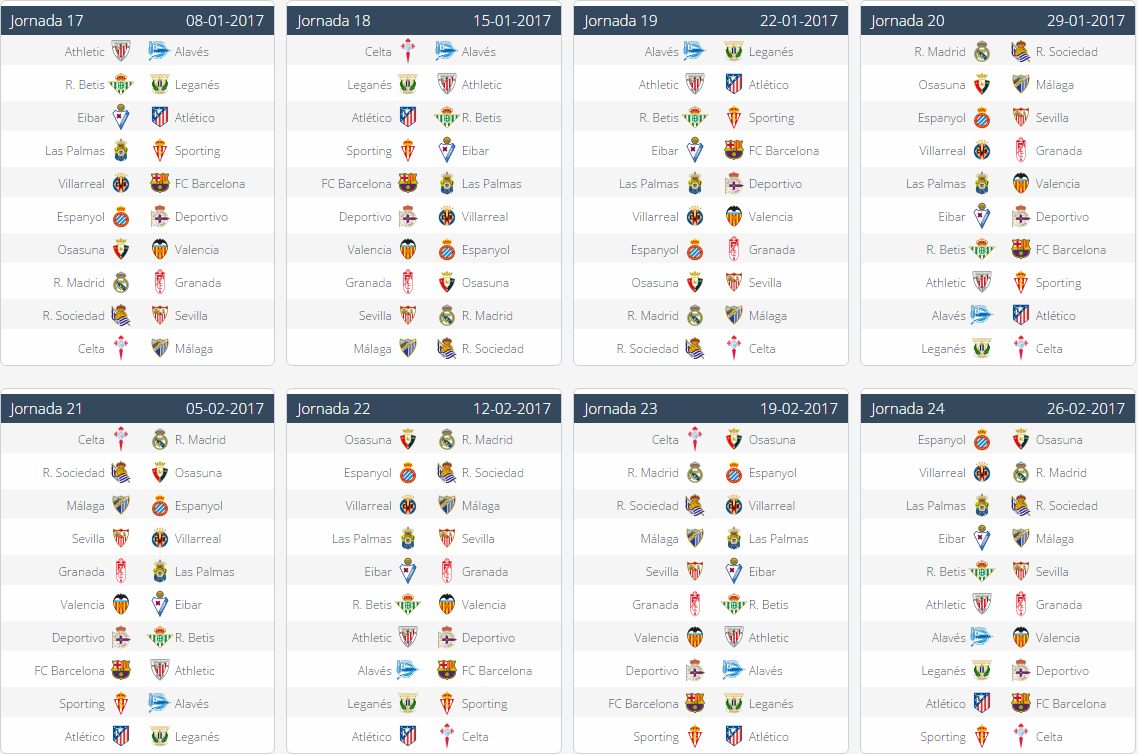Image resolution: width=1138 pixels, height=754 pixels.
Task: Click Granada team name in Jornada 20
Action: point(1059,151)
